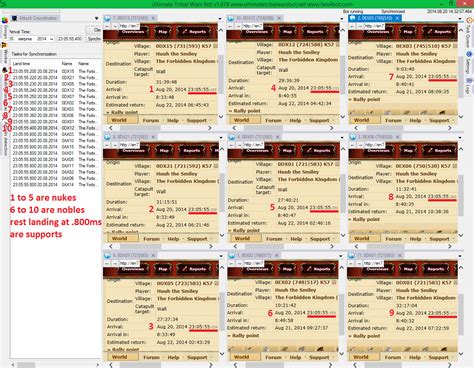Switch to the Attack Coordinator tab

point(35,18)
